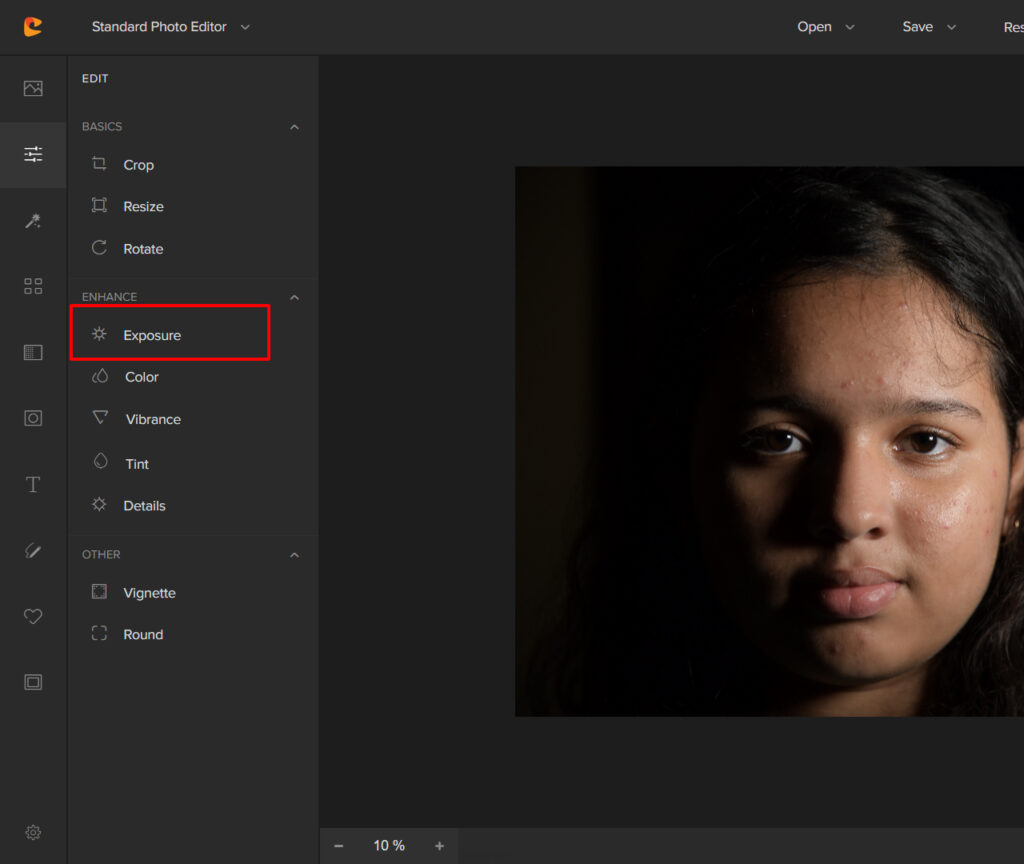
Task: Click the Details sharpen icon
Action: 99,504
